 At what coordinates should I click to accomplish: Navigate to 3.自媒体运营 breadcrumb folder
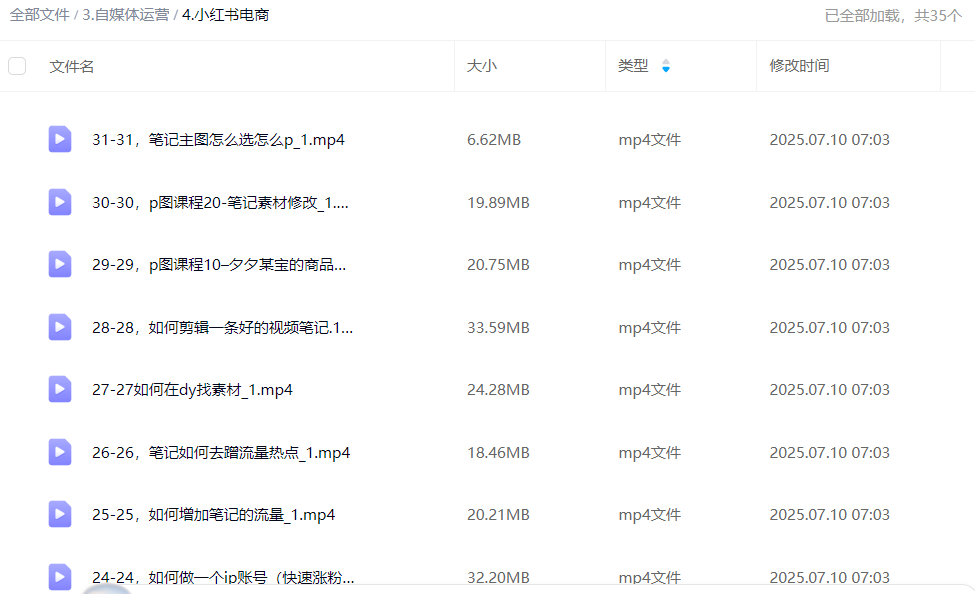point(125,15)
